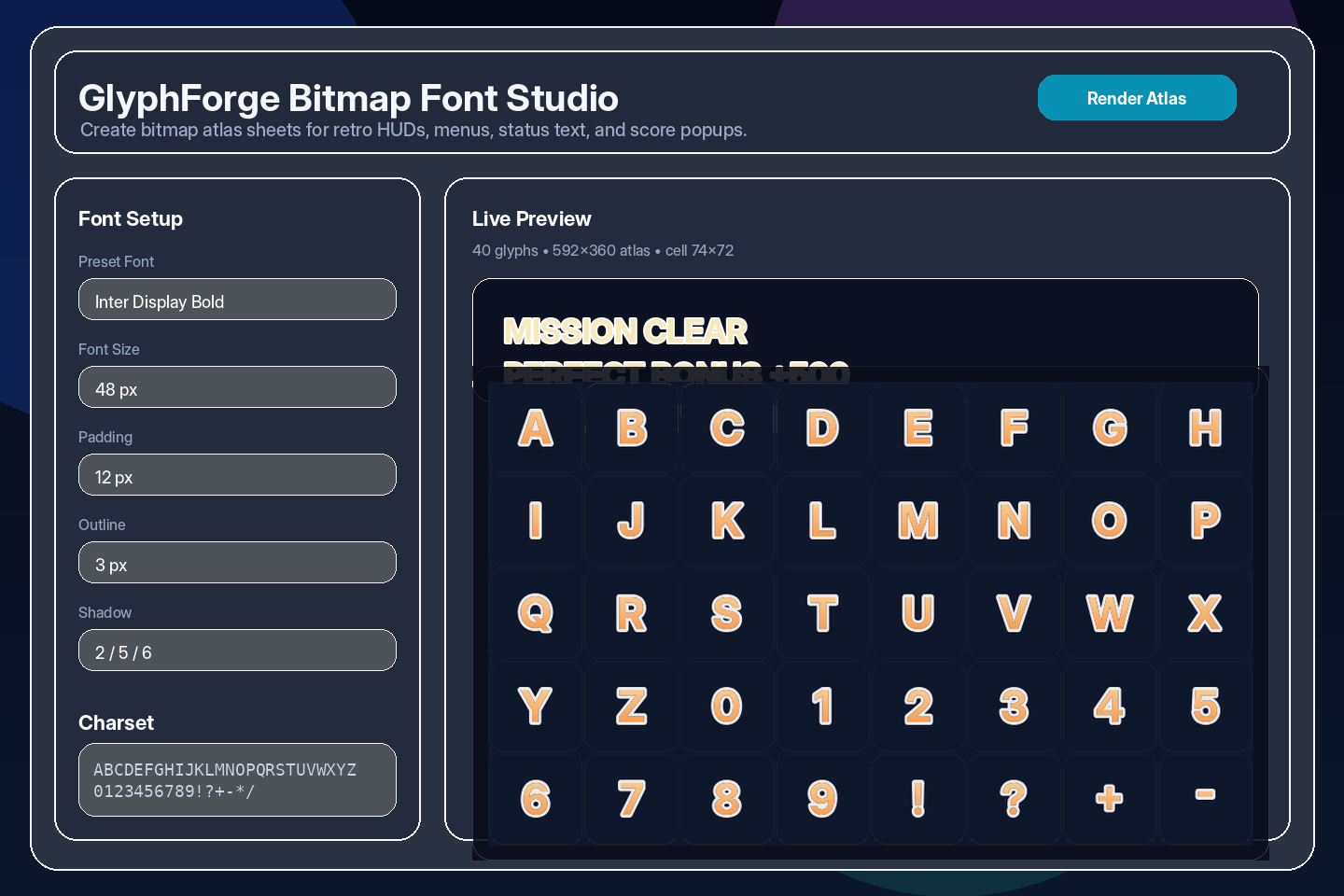Viewport: 1344px width, 896px height.
Task: Click the letter Z glyph cell
Action: tap(632, 707)
